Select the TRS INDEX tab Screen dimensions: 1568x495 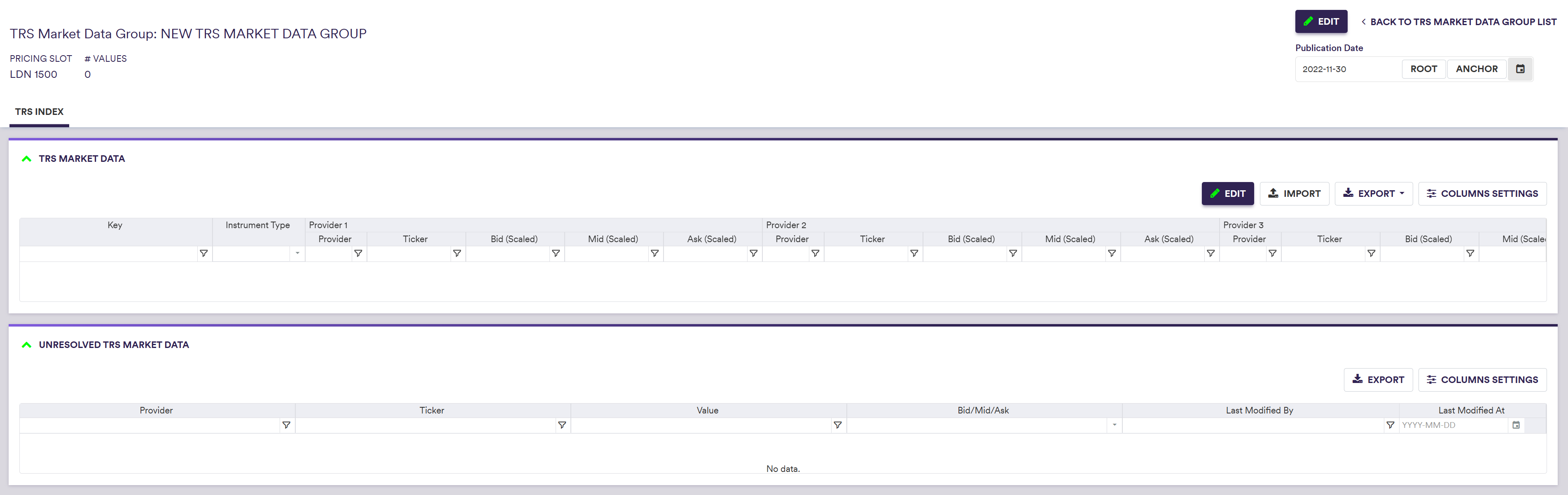coord(39,112)
